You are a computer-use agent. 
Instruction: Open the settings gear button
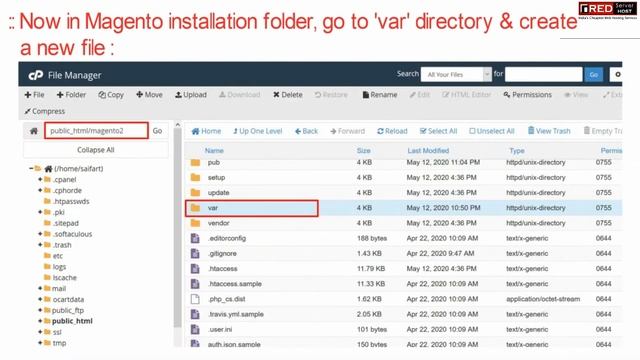click(x=616, y=75)
